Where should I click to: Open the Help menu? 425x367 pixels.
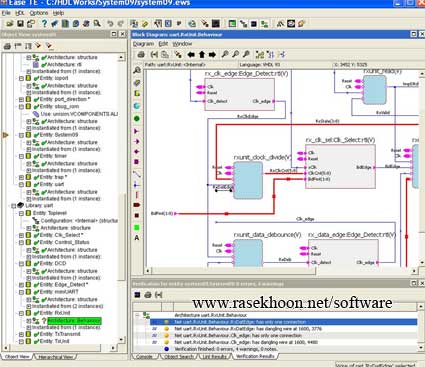[58, 13]
